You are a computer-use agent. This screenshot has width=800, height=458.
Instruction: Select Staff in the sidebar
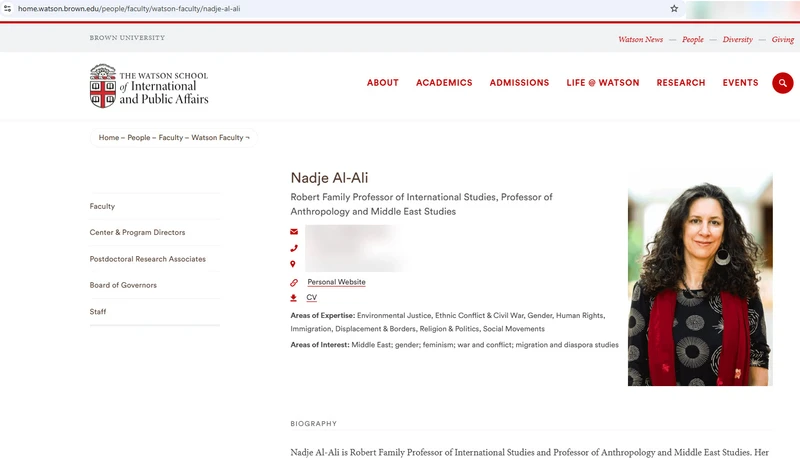pyautogui.click(x=98, y=312)
